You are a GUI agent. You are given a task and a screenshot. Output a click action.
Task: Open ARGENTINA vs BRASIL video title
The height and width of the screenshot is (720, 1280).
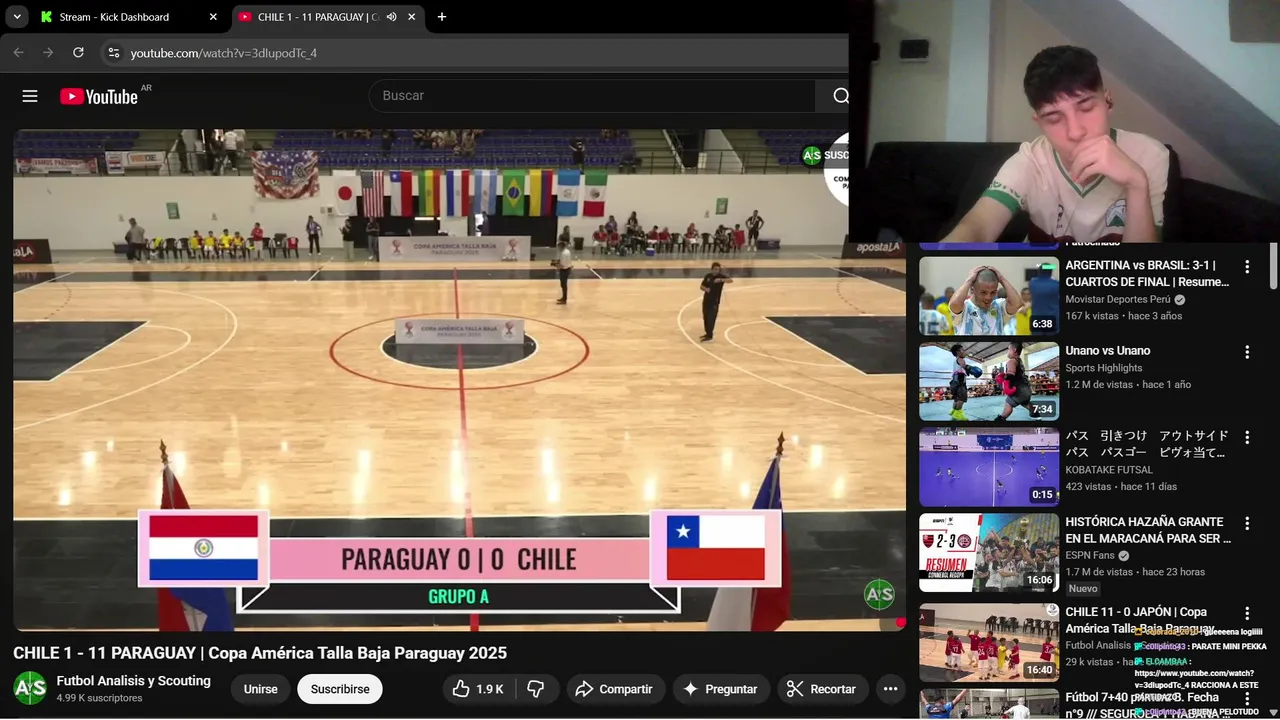click(x=1147, y=274)
